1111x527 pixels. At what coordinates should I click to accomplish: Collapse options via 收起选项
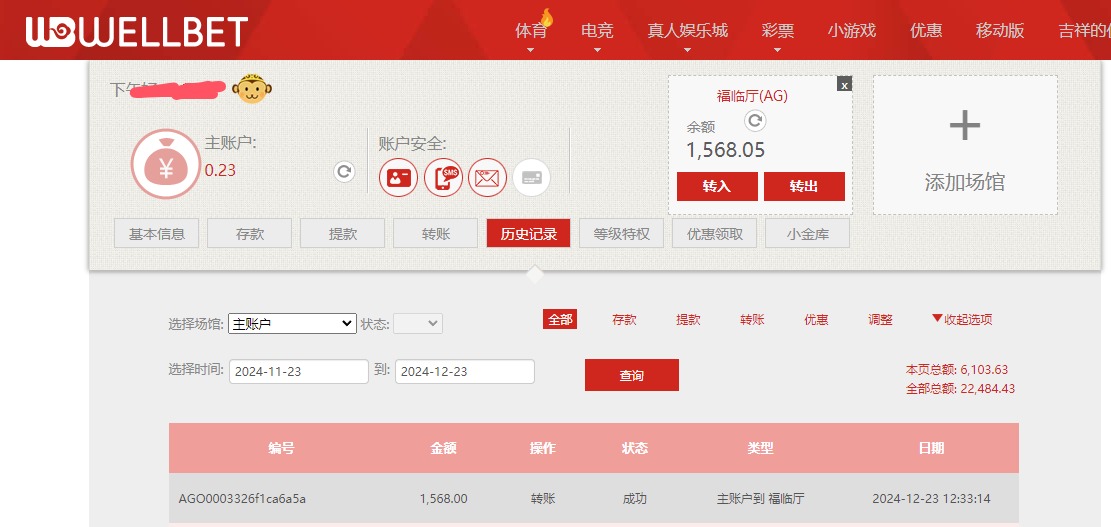962,320
